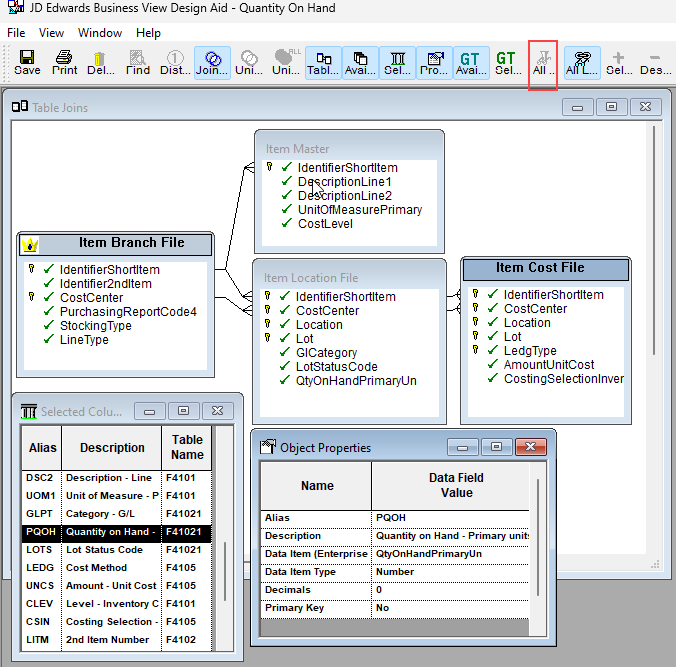676x667 pixels.
Task: Select LotStatusCode in Item Location File
Action: click(337, 366)
